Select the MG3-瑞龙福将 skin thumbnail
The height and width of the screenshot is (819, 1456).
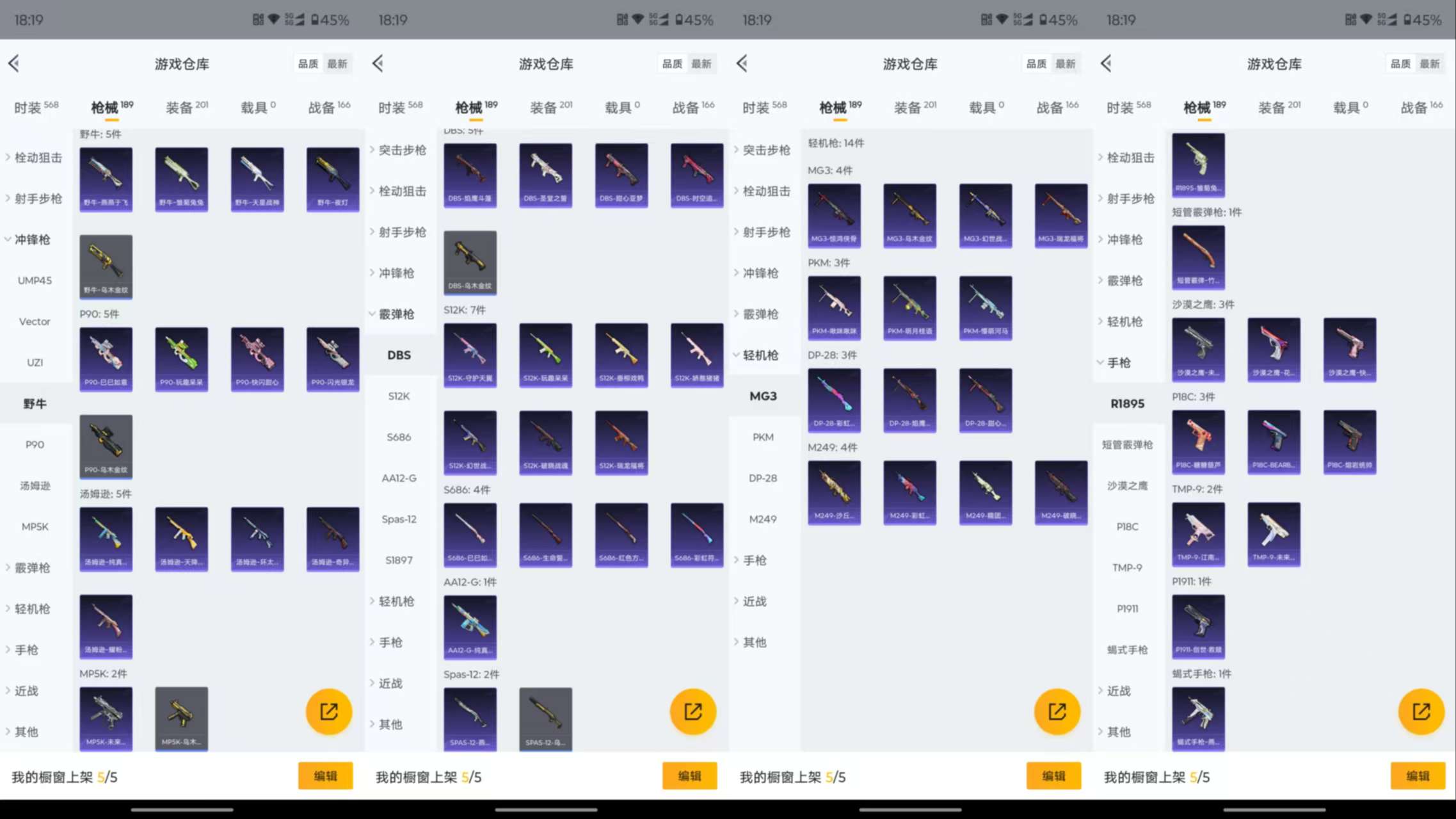pyautogui.click(x=1060, y=215)
